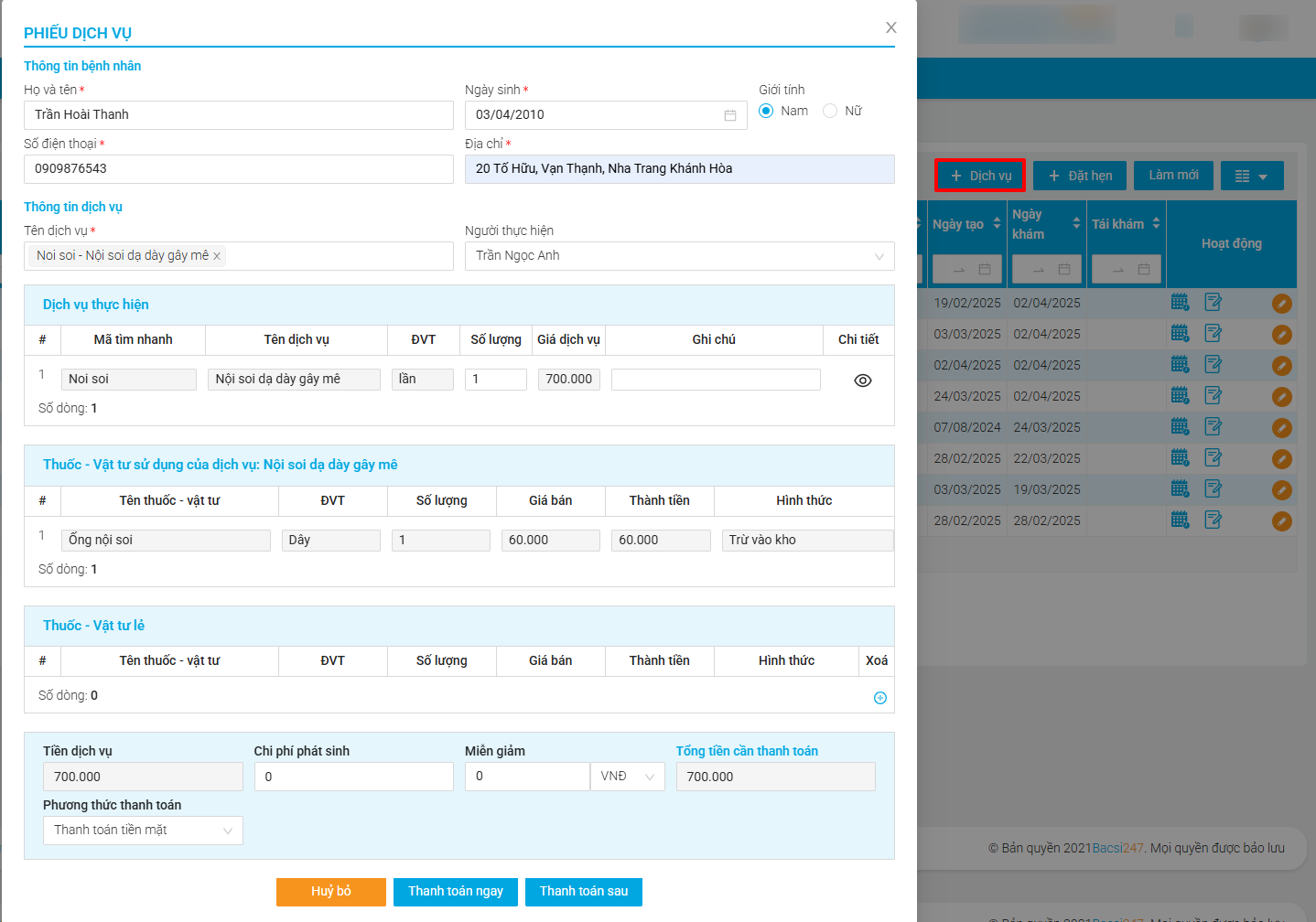Click note icon in 19/02/2025 row
1316x922 pixels.
[x=1214, y=303]
